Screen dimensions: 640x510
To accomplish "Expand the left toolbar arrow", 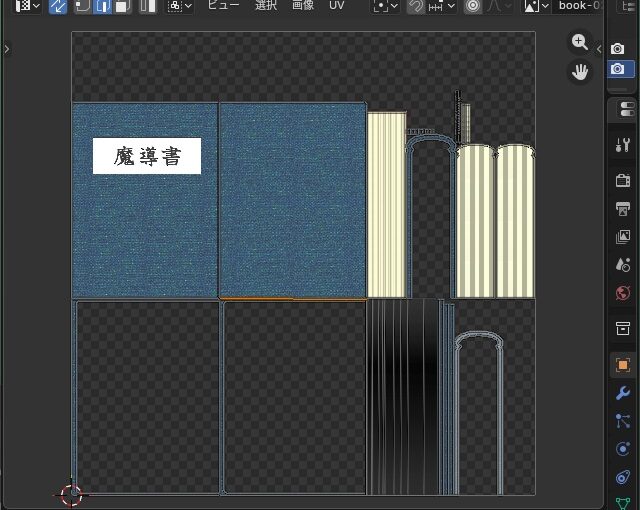I will [x=7, y=49].
